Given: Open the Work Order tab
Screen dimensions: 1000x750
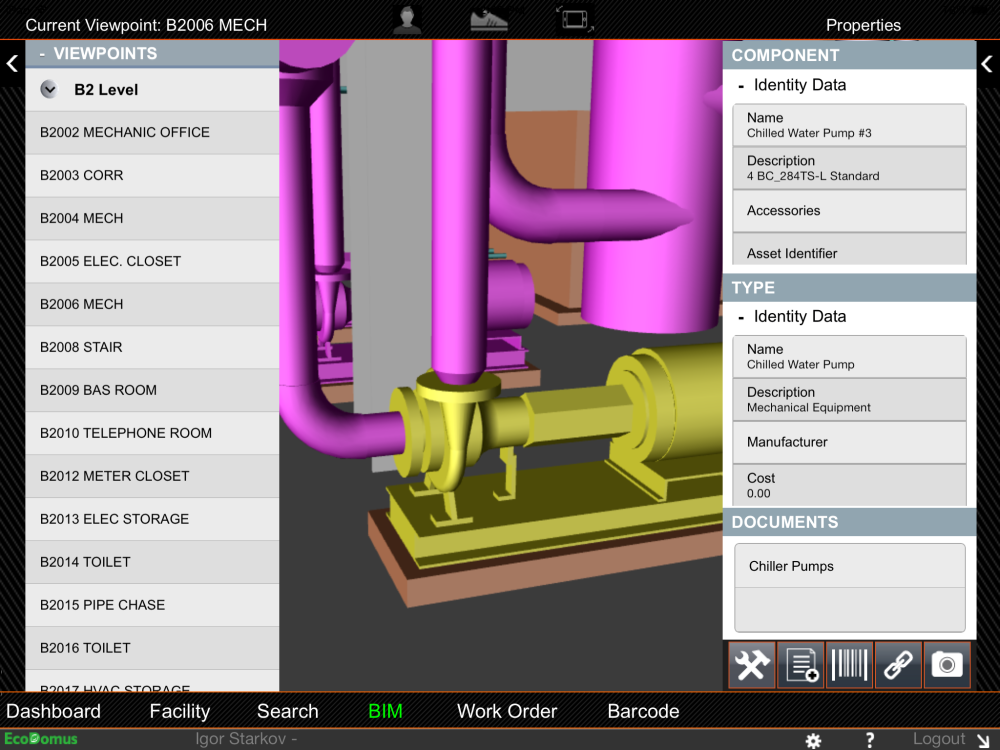Looking at the screenshot, I should pyautogui.click(x=507, y=711).
